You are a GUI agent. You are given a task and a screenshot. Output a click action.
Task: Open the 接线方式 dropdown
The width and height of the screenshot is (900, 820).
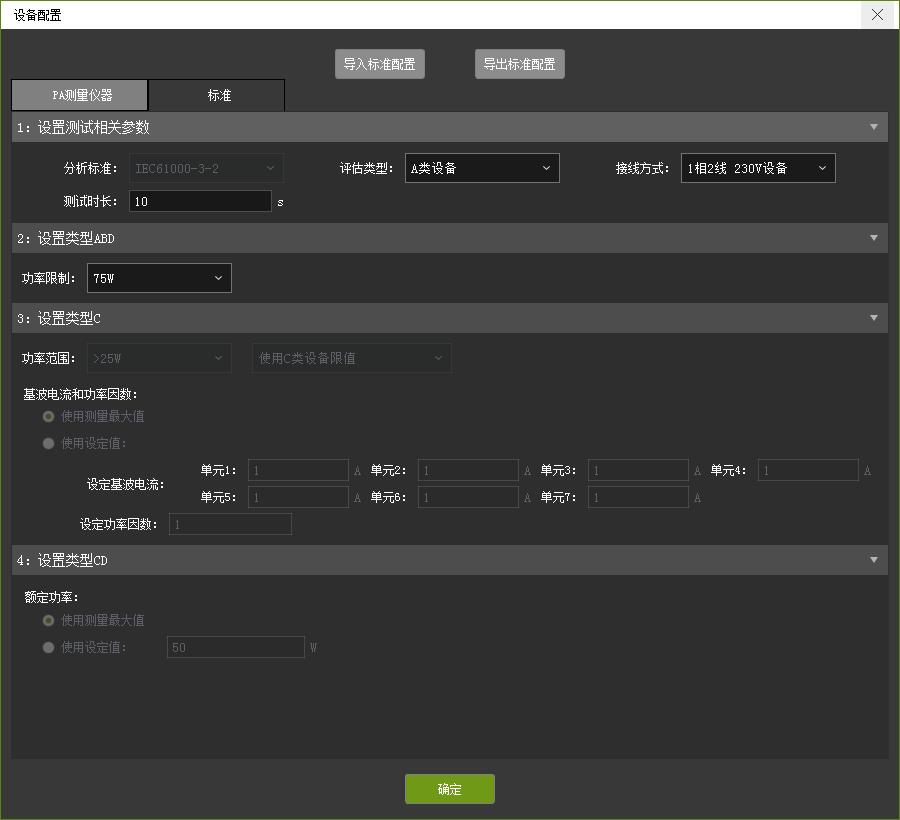757,168
